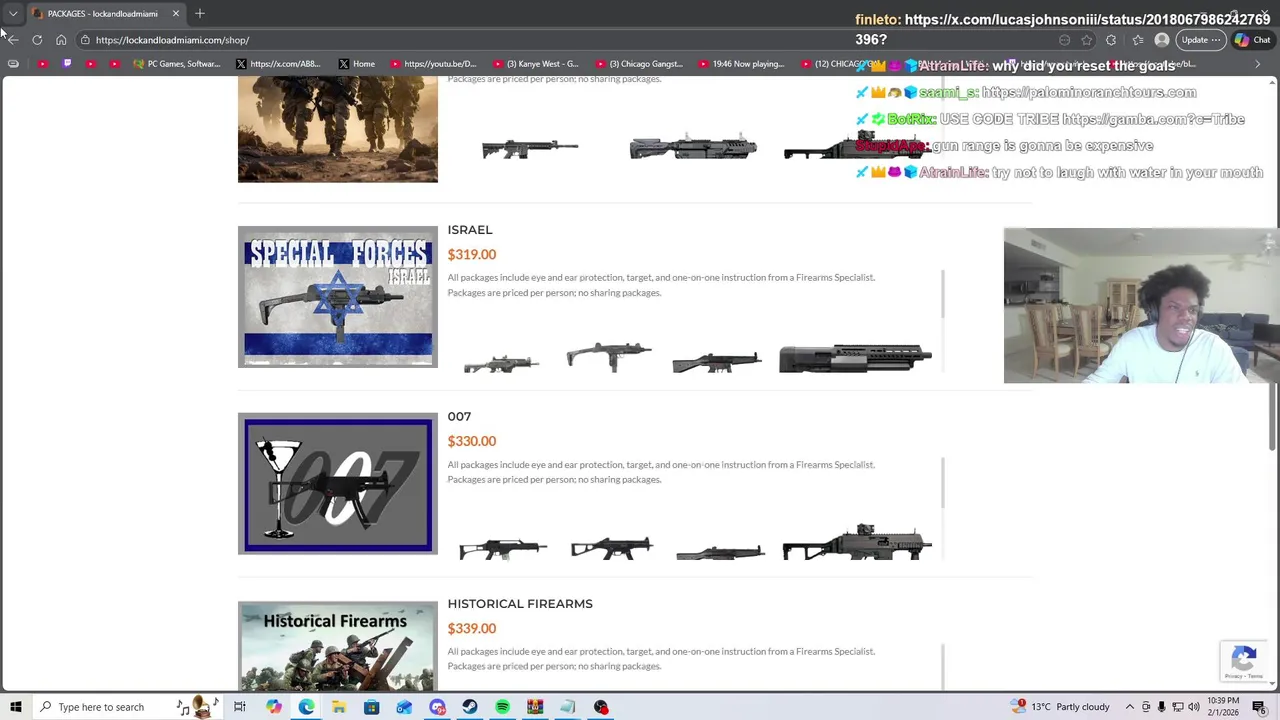Click the Twitch bookmark icon
This screenshot has height=720, width=1280.
click(x=67, y=64)
